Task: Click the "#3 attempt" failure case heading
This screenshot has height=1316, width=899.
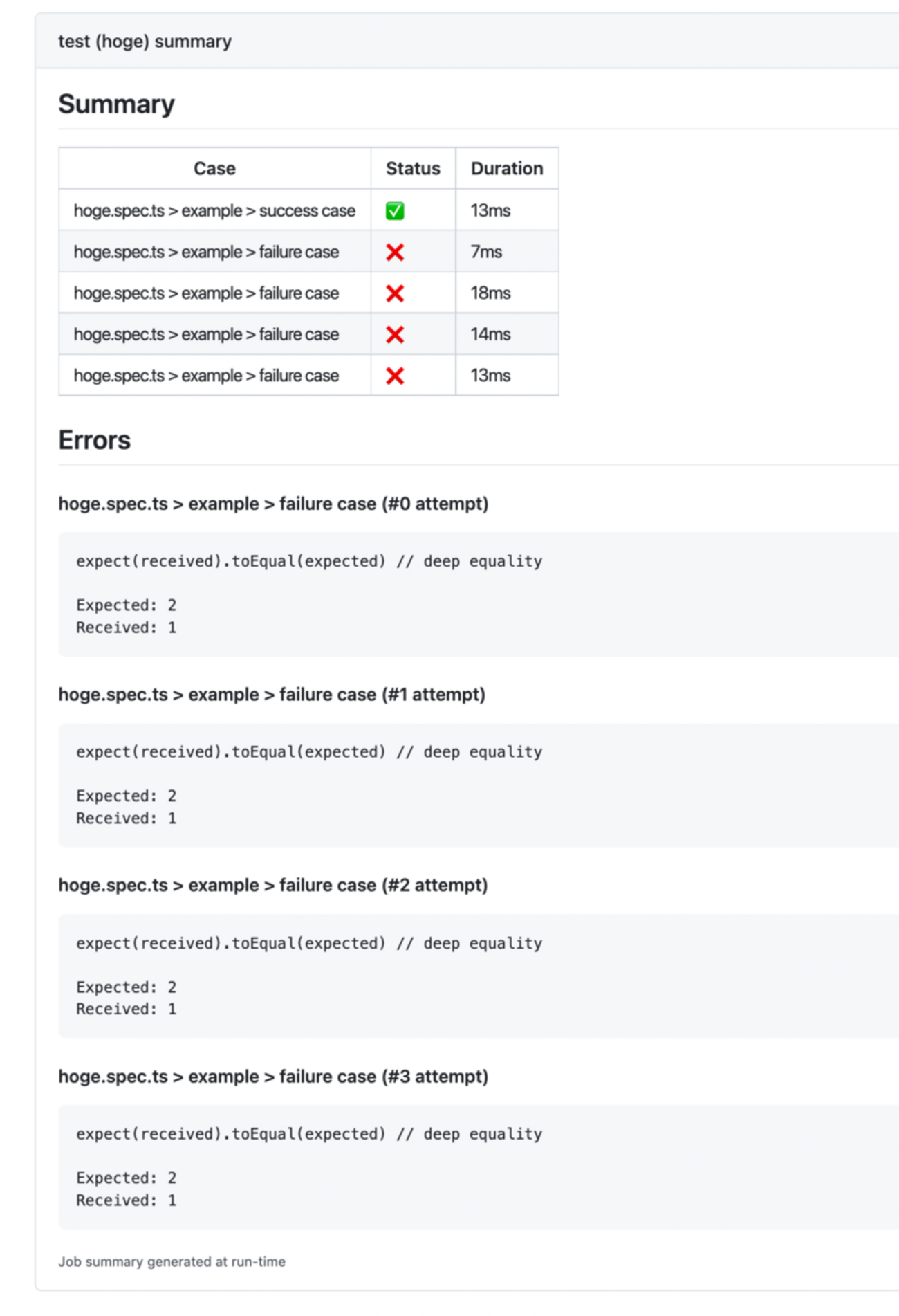Action: click(273, 1077)
